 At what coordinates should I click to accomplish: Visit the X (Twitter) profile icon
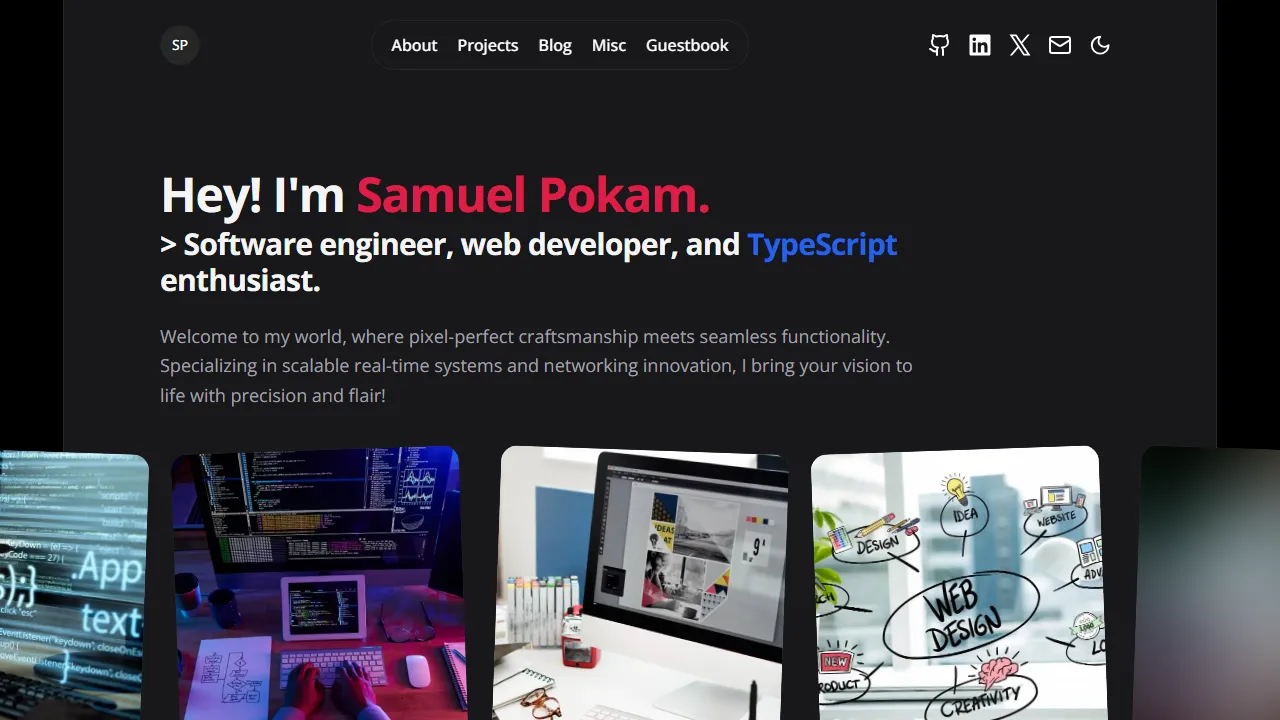click(1020, 45)
